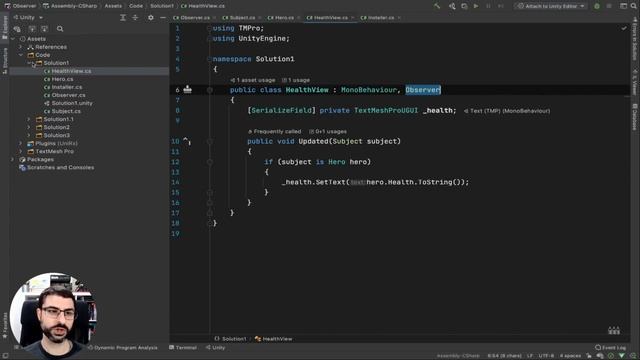The image size is (640, 360).
Task: Click the '4 spaces' indent setting
Action: coord(570,356)
